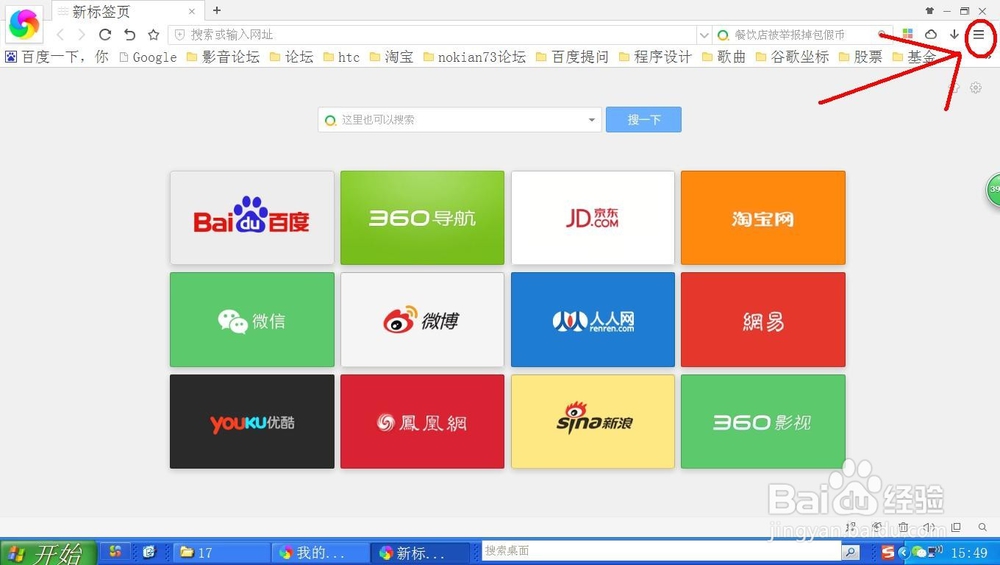Focus the taskbar 搜索桌面 search field
This screenshot has width=1000, height=565.
tap(661, 552)
